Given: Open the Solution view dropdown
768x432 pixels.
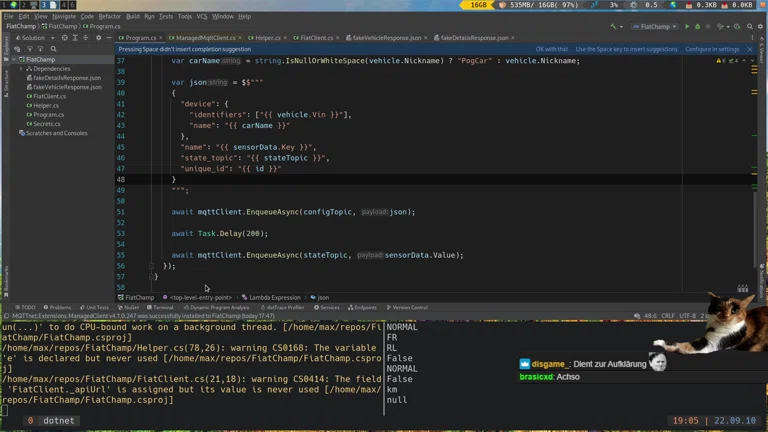Looking at the screenshot, I should pos(31,38).
